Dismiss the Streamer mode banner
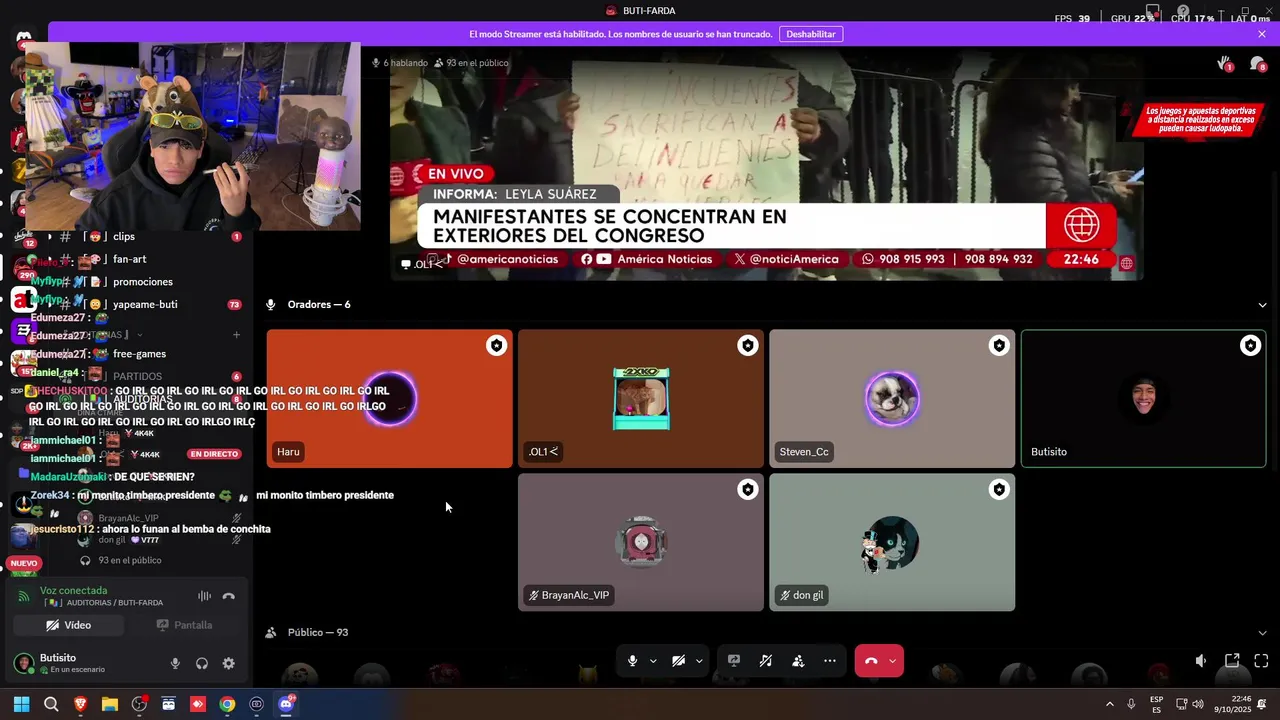This screenshot has width=1280, height=720. (x=1262, y=34)
